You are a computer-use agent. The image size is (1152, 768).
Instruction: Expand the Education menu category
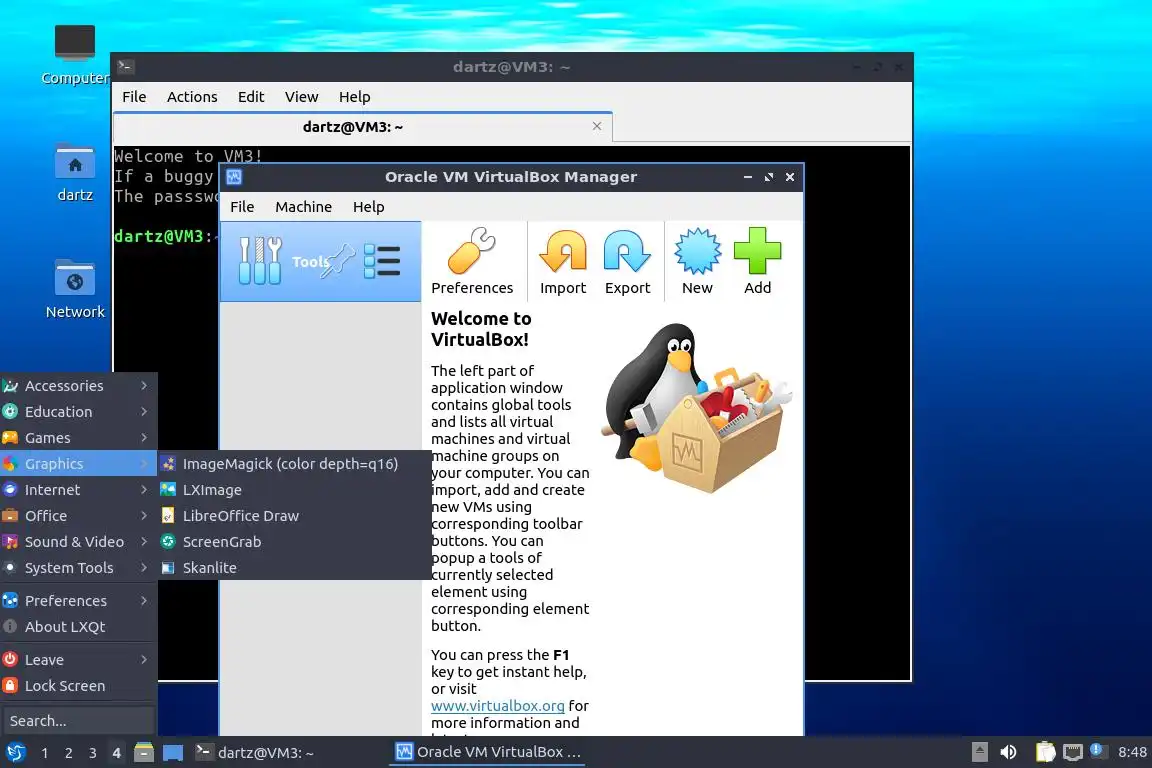pyautogui.click(x=79, y=412)
